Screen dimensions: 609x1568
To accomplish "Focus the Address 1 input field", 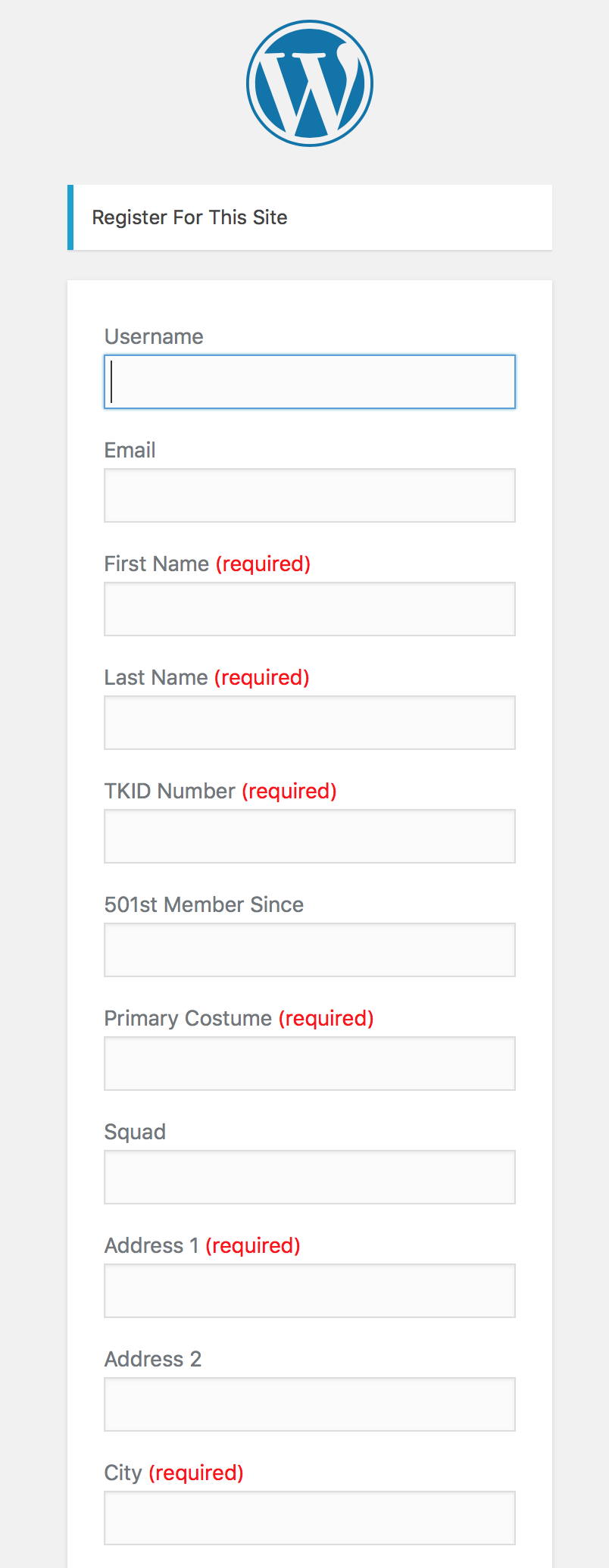I will pos(310,1291).
